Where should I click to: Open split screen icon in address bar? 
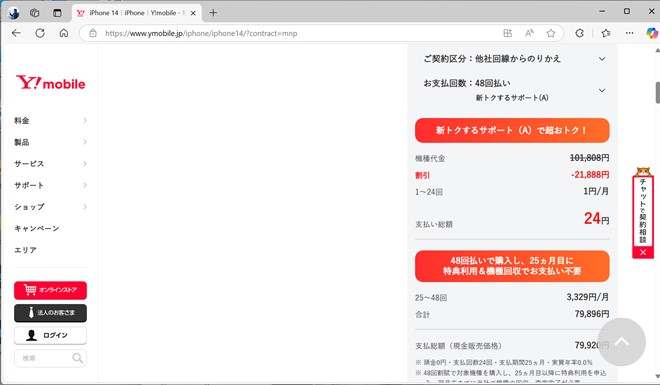point(508,33)
